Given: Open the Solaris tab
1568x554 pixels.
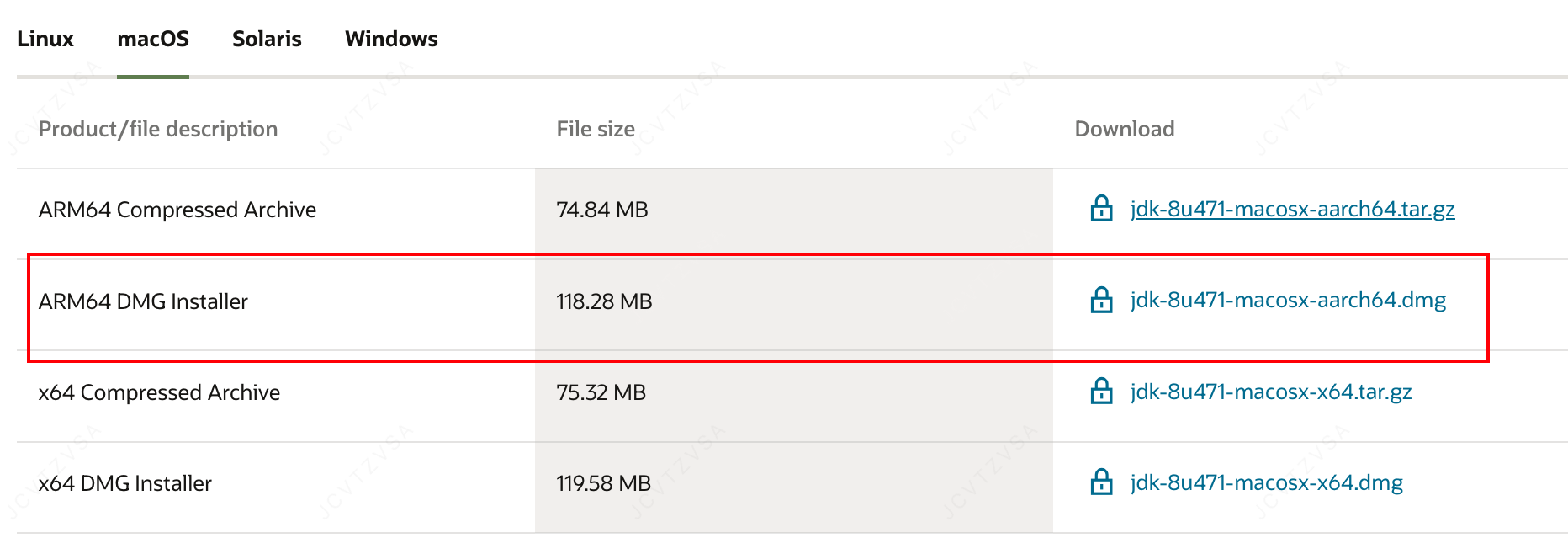Looking at the screenshot, I should click(x=267, y=39).
